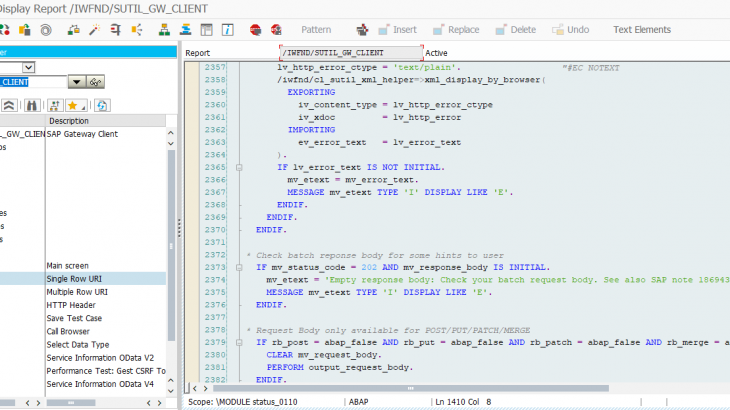This screenshot has height=410, width=730.
Task: Click left arrow of editor horizontal scrollbar
Action: tap(195, 388)
